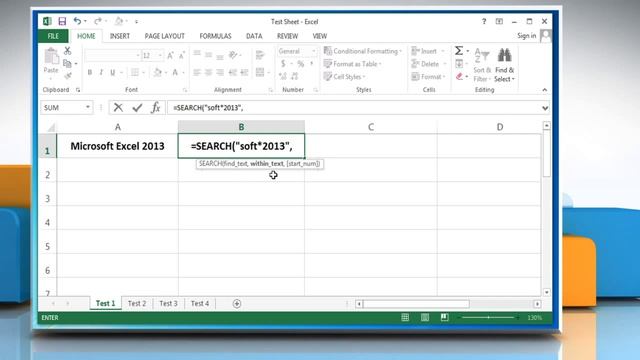The height and width of the screenshot is (360, 640).
Task: Cancel formula entry with X button
Action: 118,107
